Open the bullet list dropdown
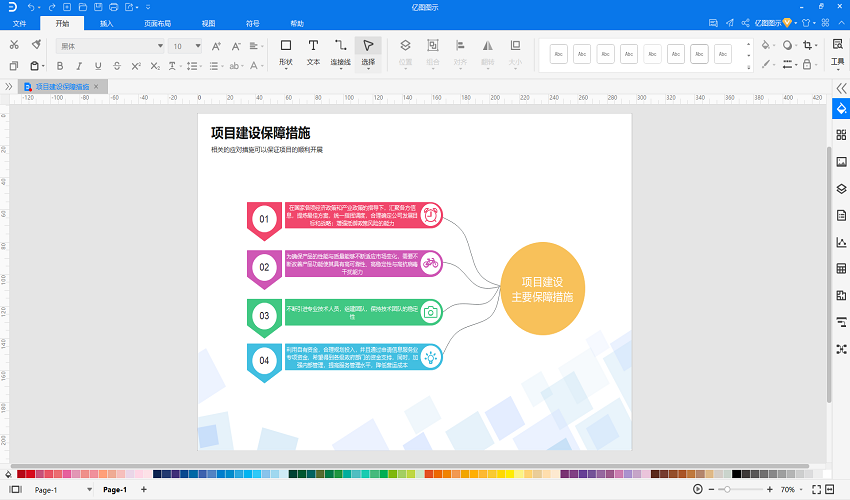Image resolution: width=850 pixels, height=500 pixels. tap(216, 66)
